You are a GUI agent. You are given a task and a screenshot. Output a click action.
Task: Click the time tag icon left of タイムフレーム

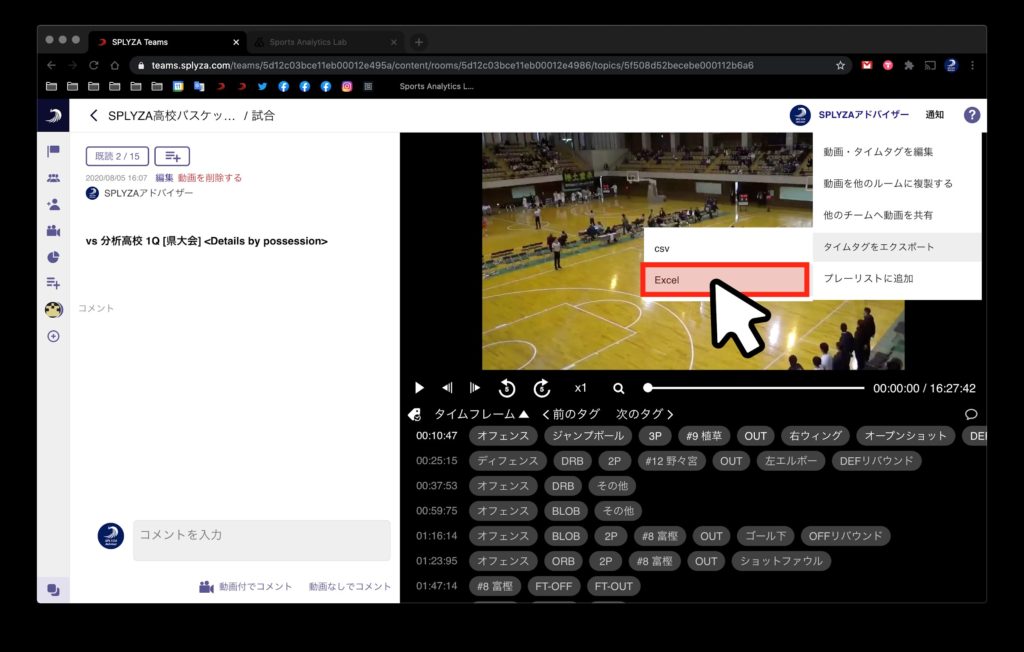(415, 414)
